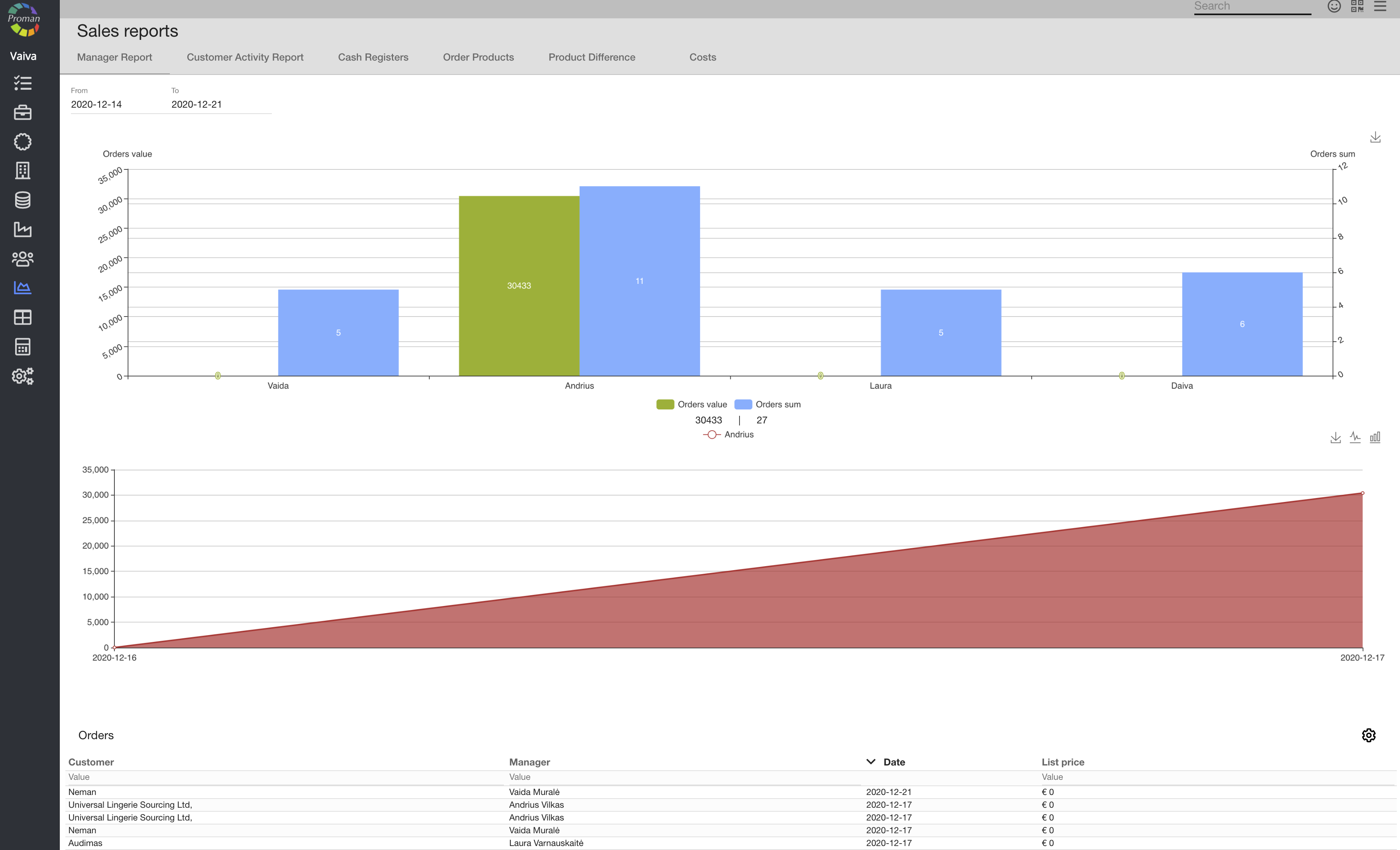Open the people group sidebar icon

coord(23,259)
